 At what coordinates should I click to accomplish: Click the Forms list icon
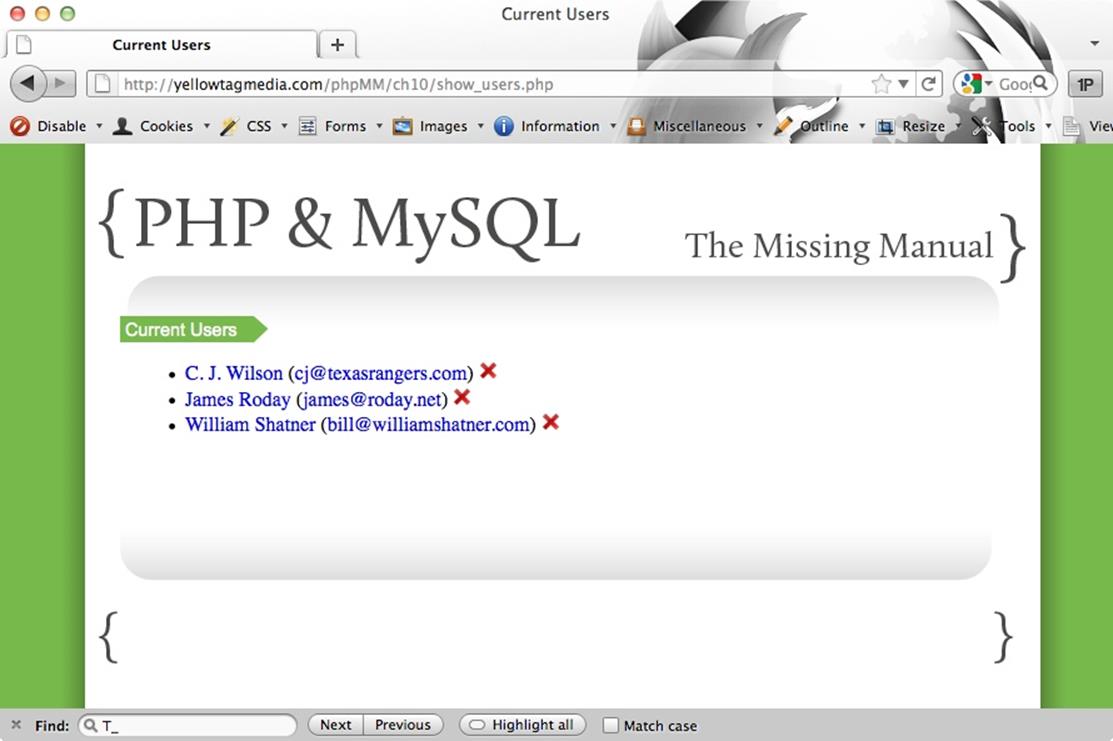click(x=307, y=126)
